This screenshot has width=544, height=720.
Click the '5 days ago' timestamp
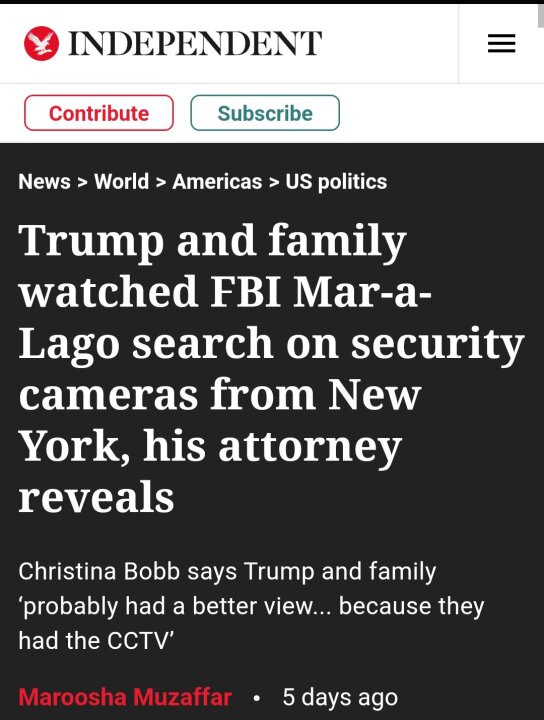pyautogui.click(x=340, y=698)
